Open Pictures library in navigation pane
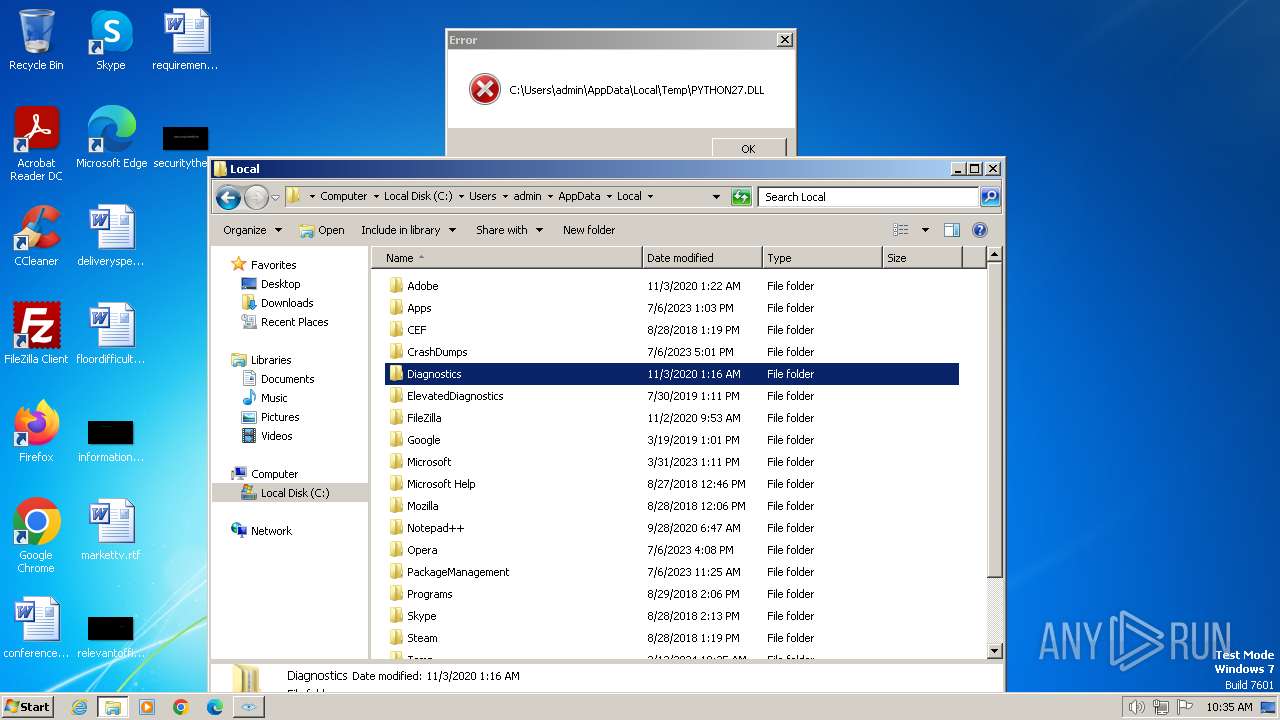The height and width of the screenshot is (720, 1280). [280, 417]
